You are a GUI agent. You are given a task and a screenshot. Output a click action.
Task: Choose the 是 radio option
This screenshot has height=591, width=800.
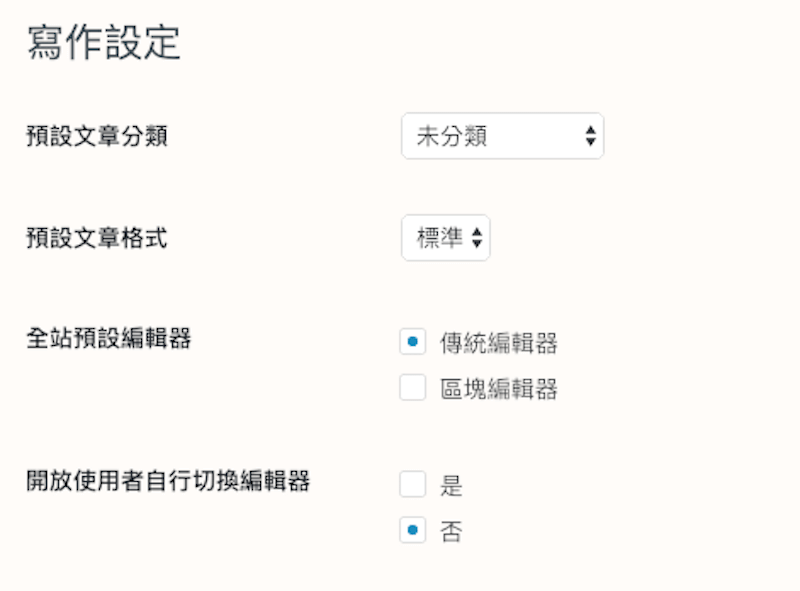(x=413, y=485)
